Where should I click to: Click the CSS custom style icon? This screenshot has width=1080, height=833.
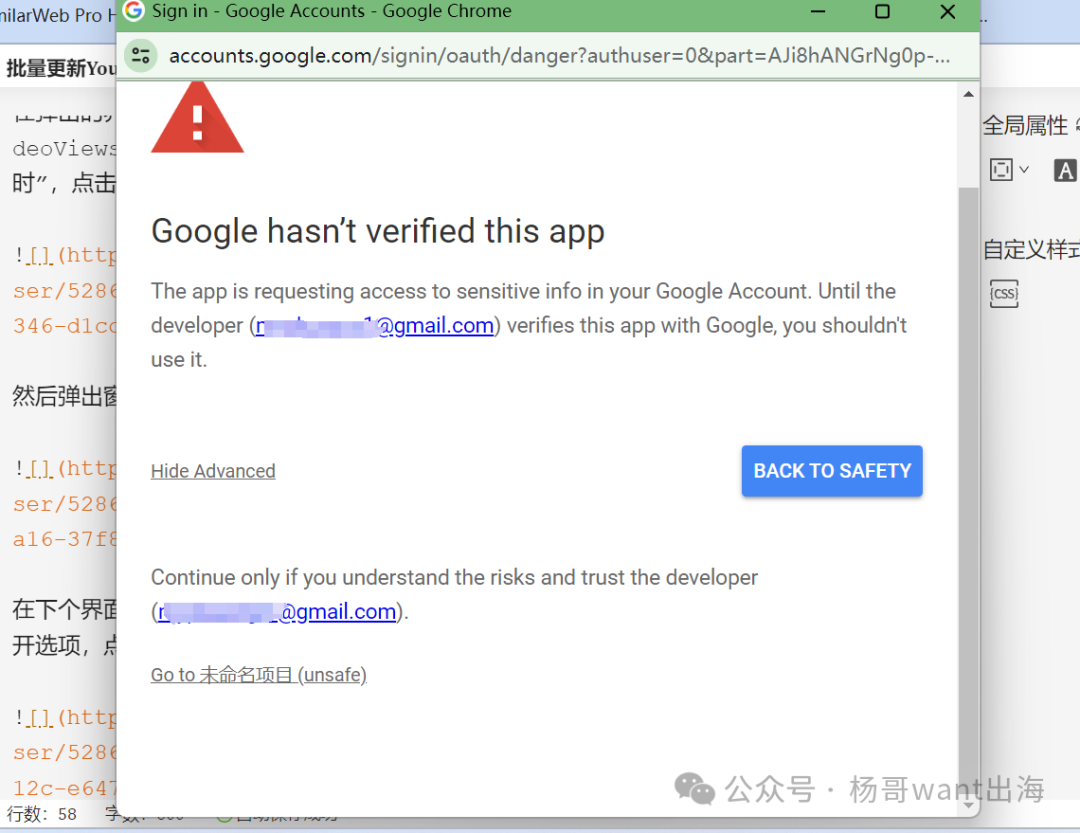1004,294
